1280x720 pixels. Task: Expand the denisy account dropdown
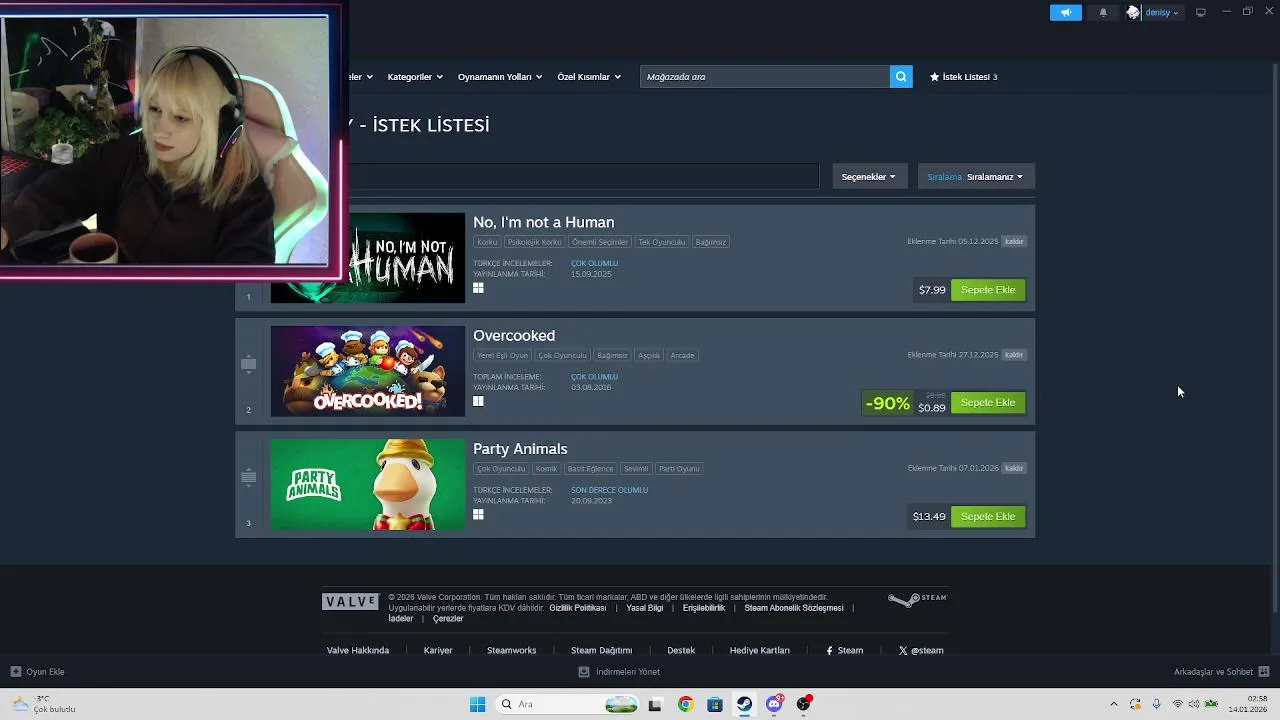[x=1161, y=12]
